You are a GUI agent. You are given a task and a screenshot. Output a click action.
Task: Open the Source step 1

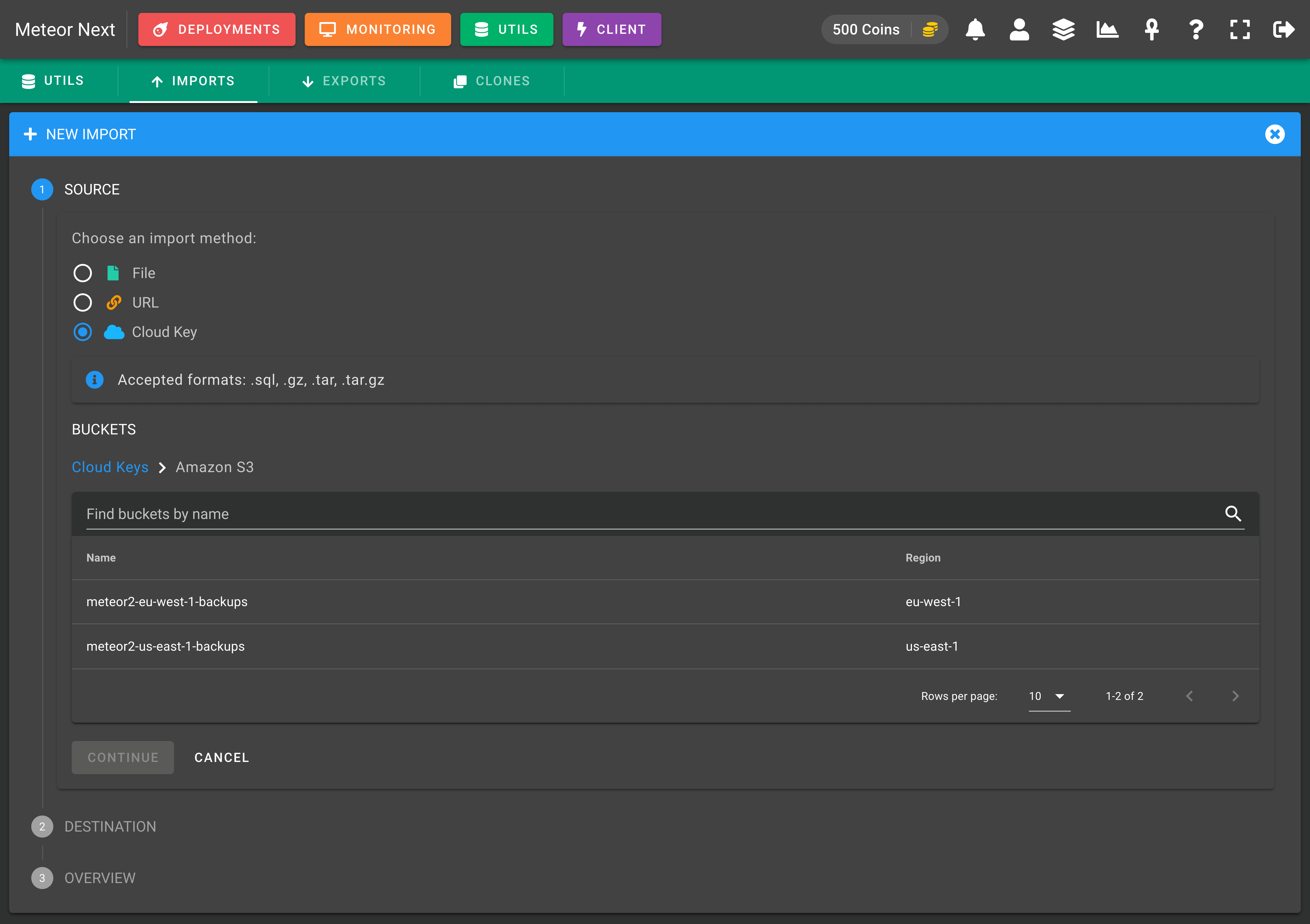coord(75,189)
